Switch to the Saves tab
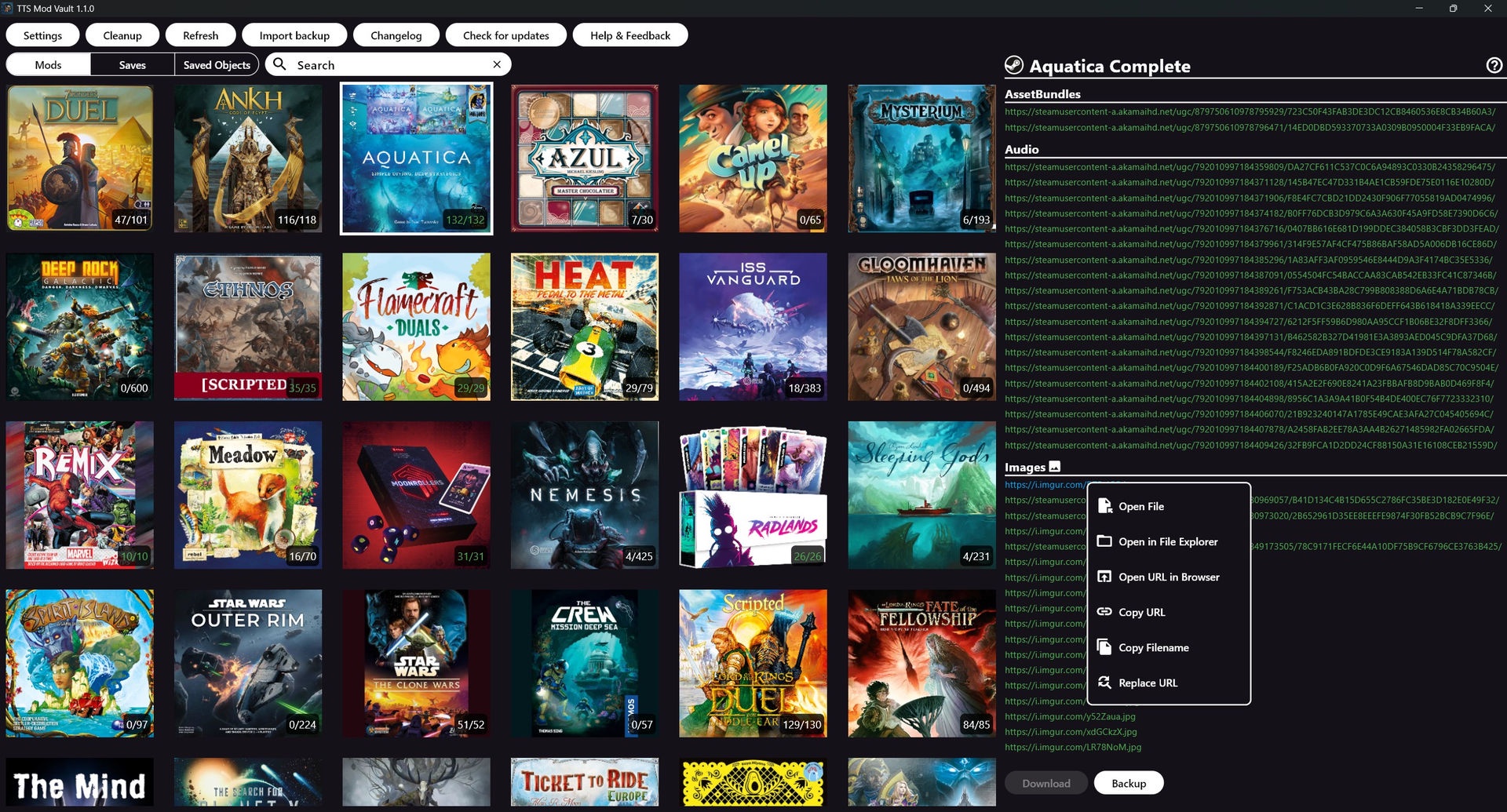Screen dimensions: 1507x812 tap(132, 64)
